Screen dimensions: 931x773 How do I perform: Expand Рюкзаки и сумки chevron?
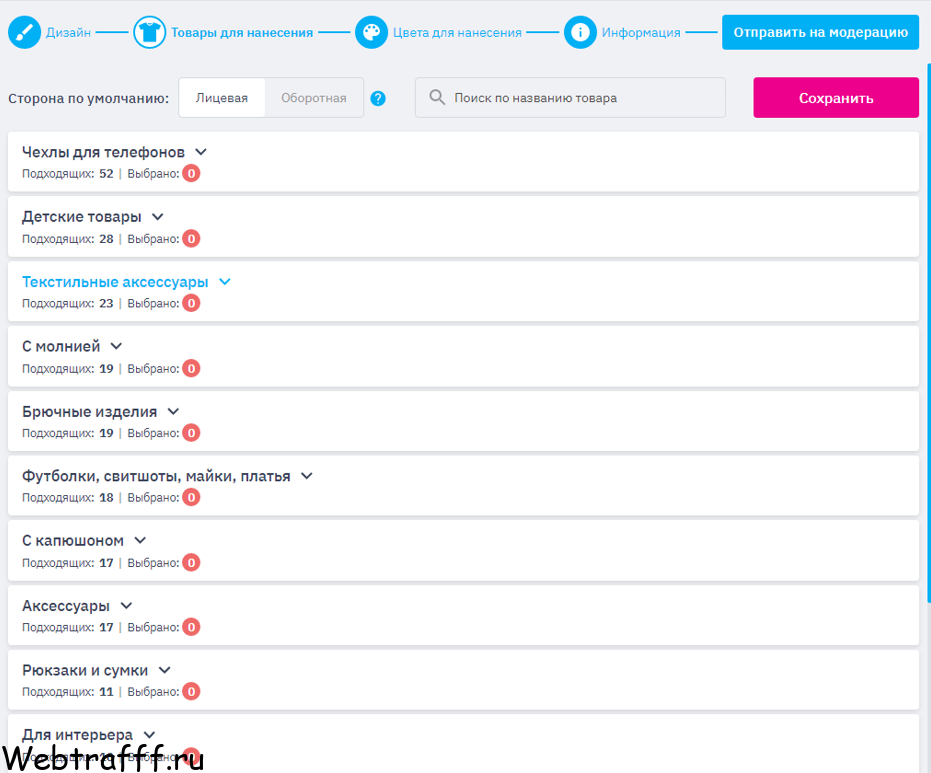(164, 670)
